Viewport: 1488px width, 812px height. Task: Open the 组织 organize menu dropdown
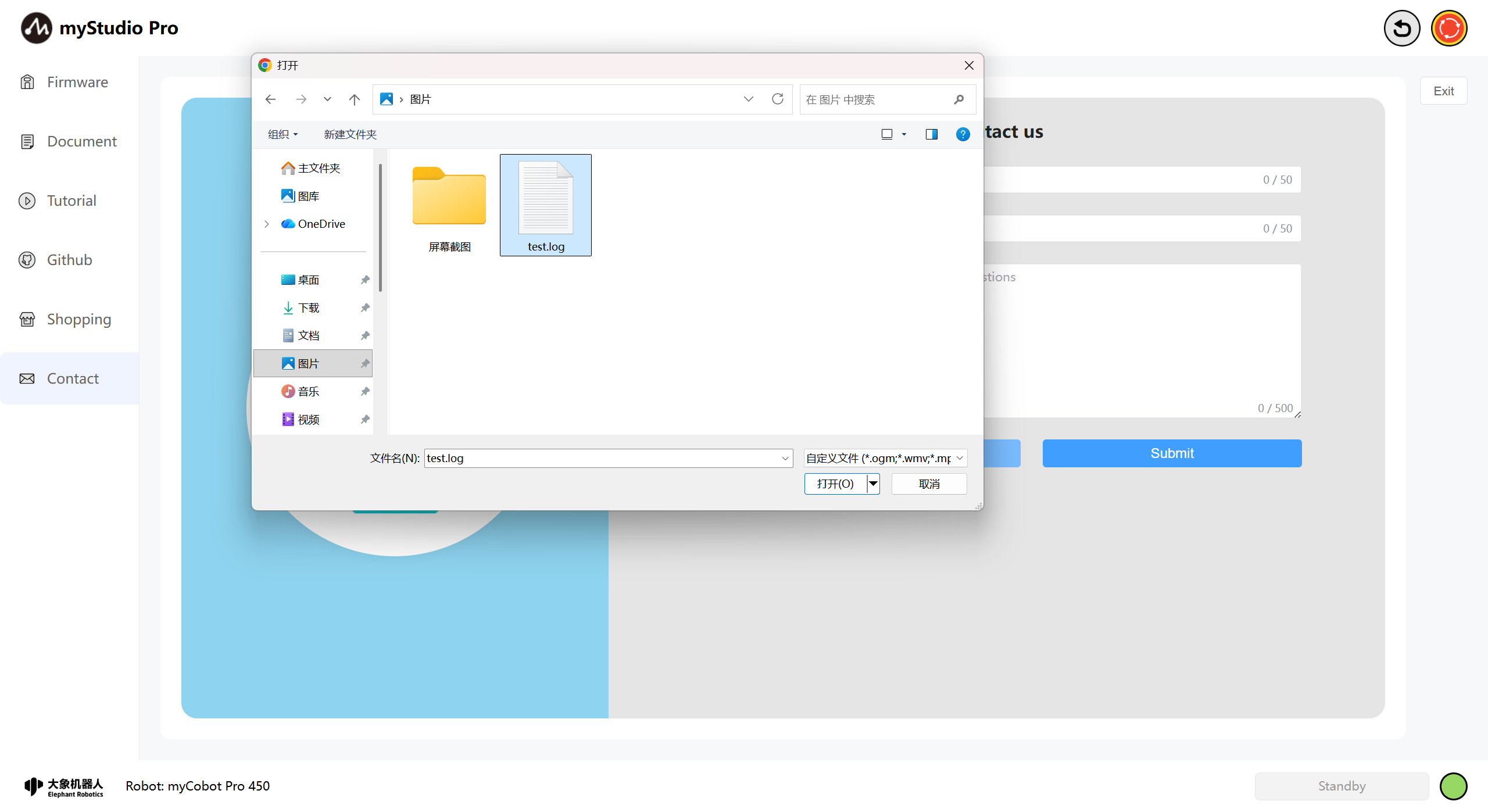point(282,134)
